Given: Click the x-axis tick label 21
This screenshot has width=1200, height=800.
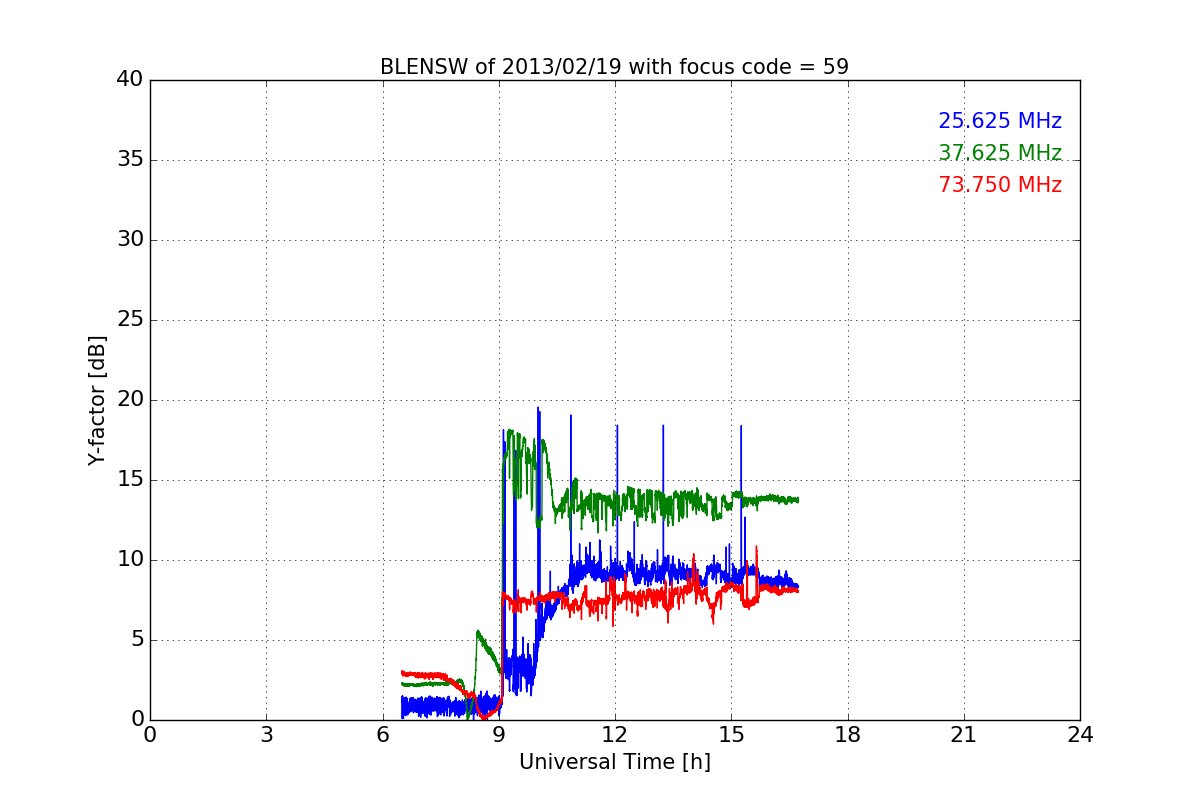Looking at the screenshot, I should click(x=964, y=734).
